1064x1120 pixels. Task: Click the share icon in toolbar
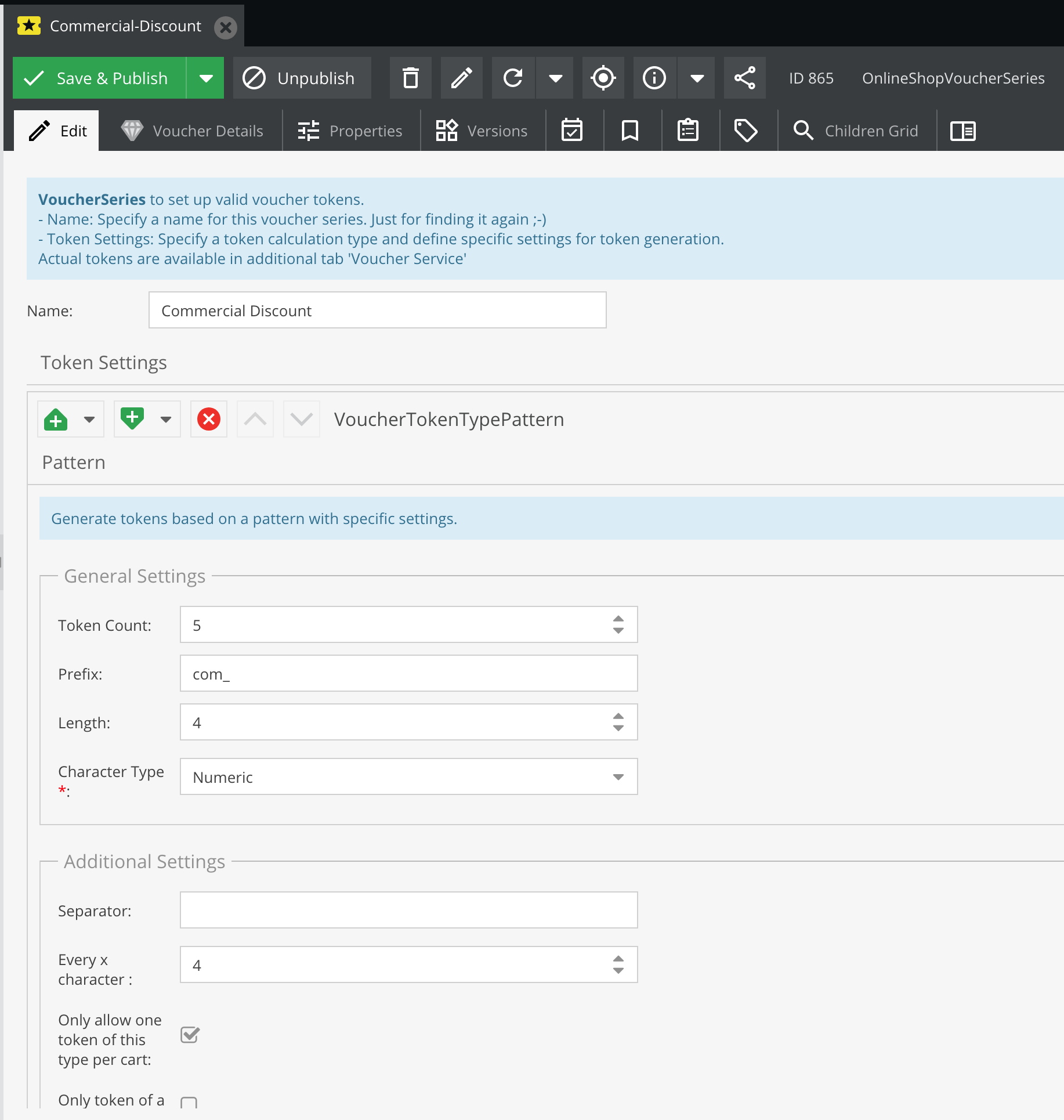744,78
